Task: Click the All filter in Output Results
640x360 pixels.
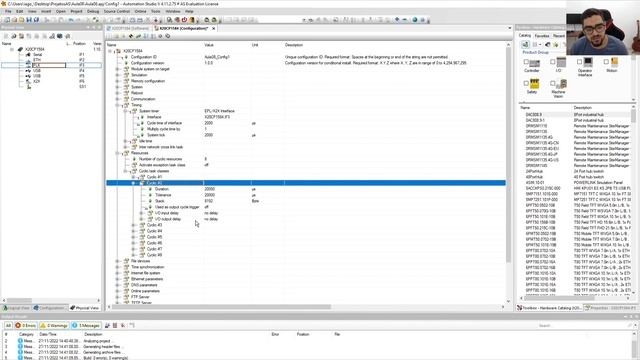Action: pyautogui.click(x=8, y=326)
